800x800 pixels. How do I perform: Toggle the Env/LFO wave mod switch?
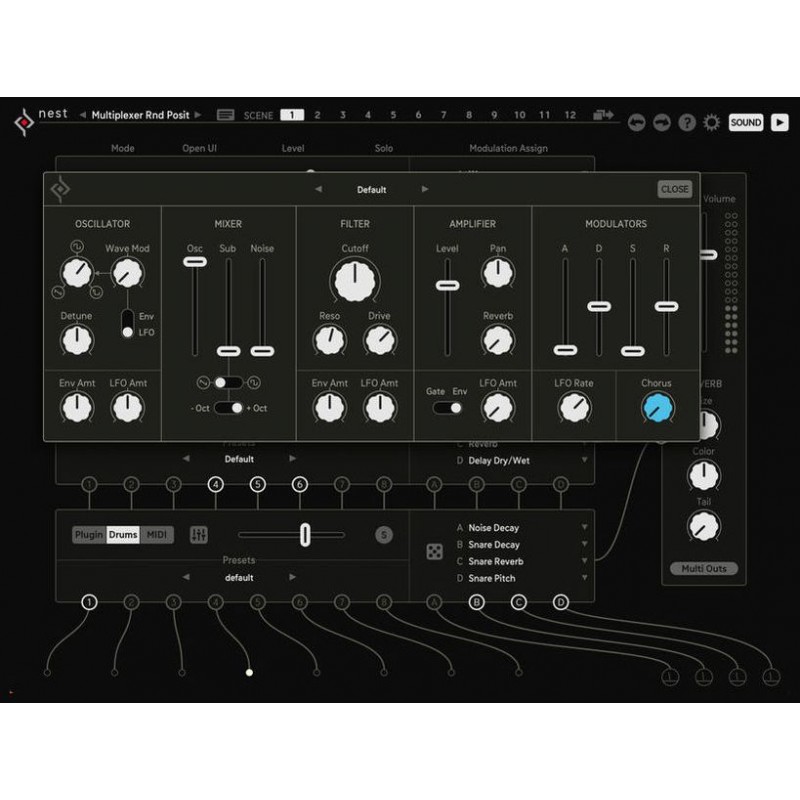coord(127,323)
